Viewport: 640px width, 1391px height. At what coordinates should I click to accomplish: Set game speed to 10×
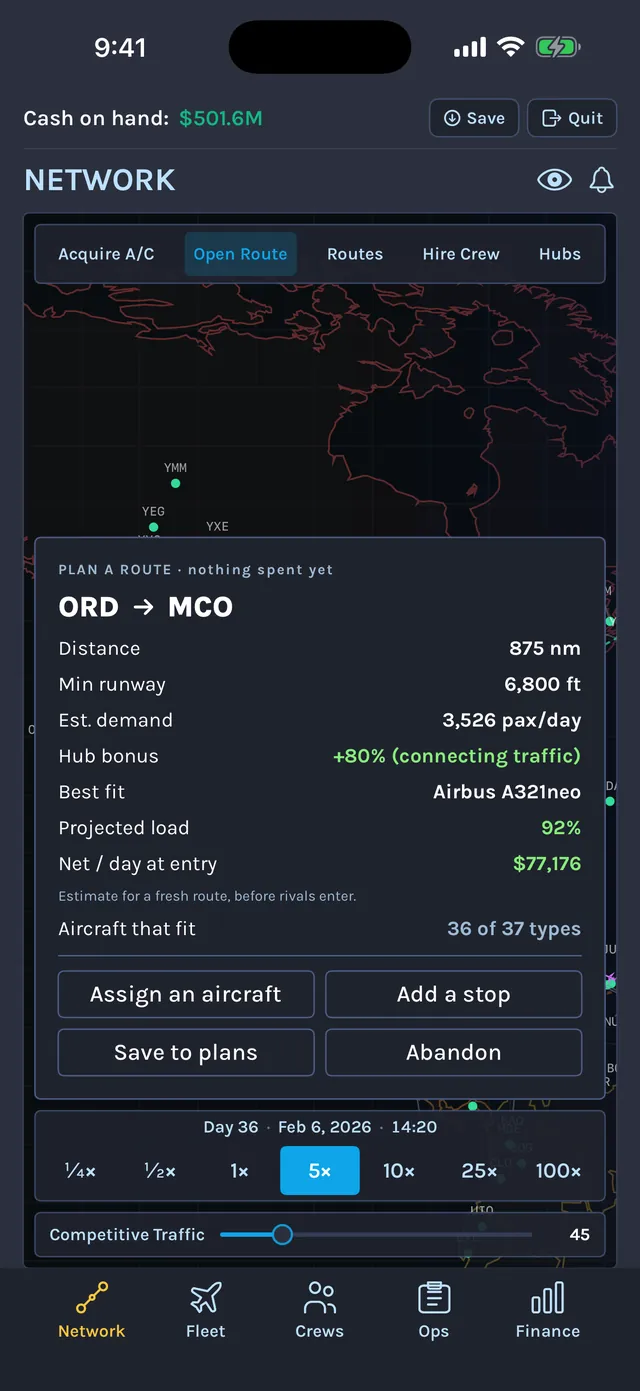pos(399,1171)
